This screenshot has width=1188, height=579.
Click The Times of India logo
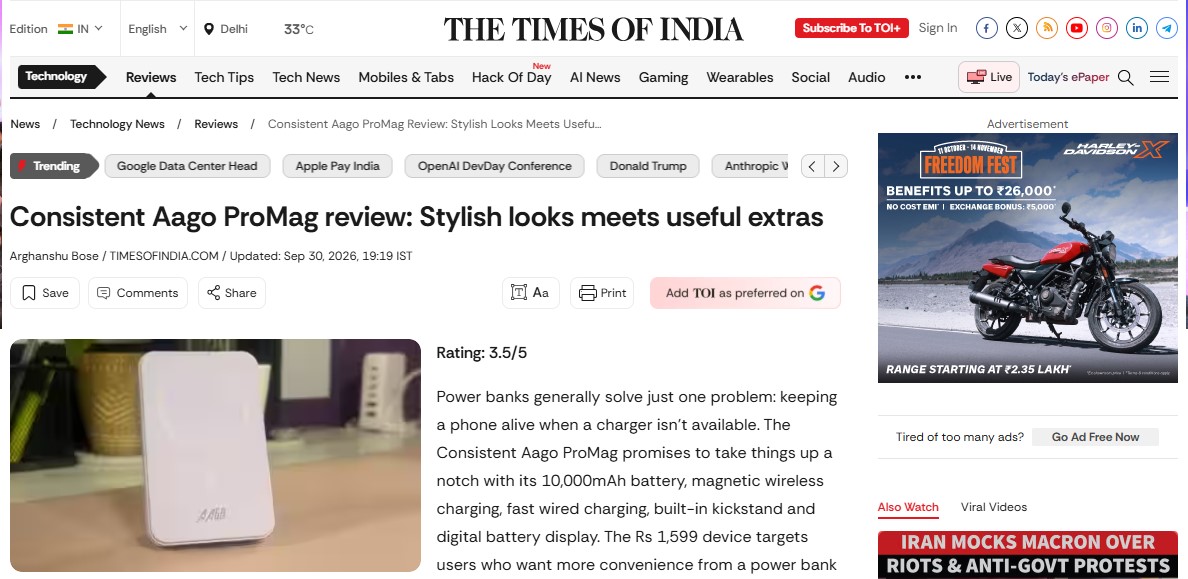point(593,29)
